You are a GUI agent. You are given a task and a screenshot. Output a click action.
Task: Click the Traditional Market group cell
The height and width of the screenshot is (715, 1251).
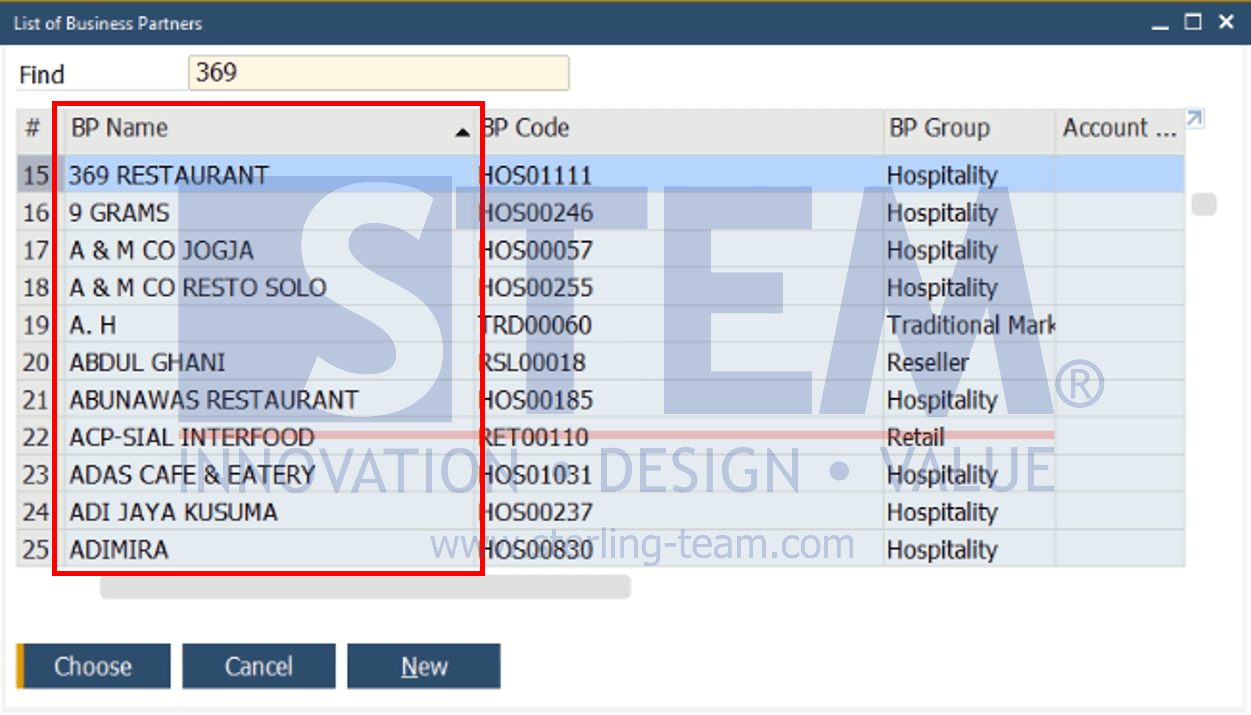(x=970, y=325)
